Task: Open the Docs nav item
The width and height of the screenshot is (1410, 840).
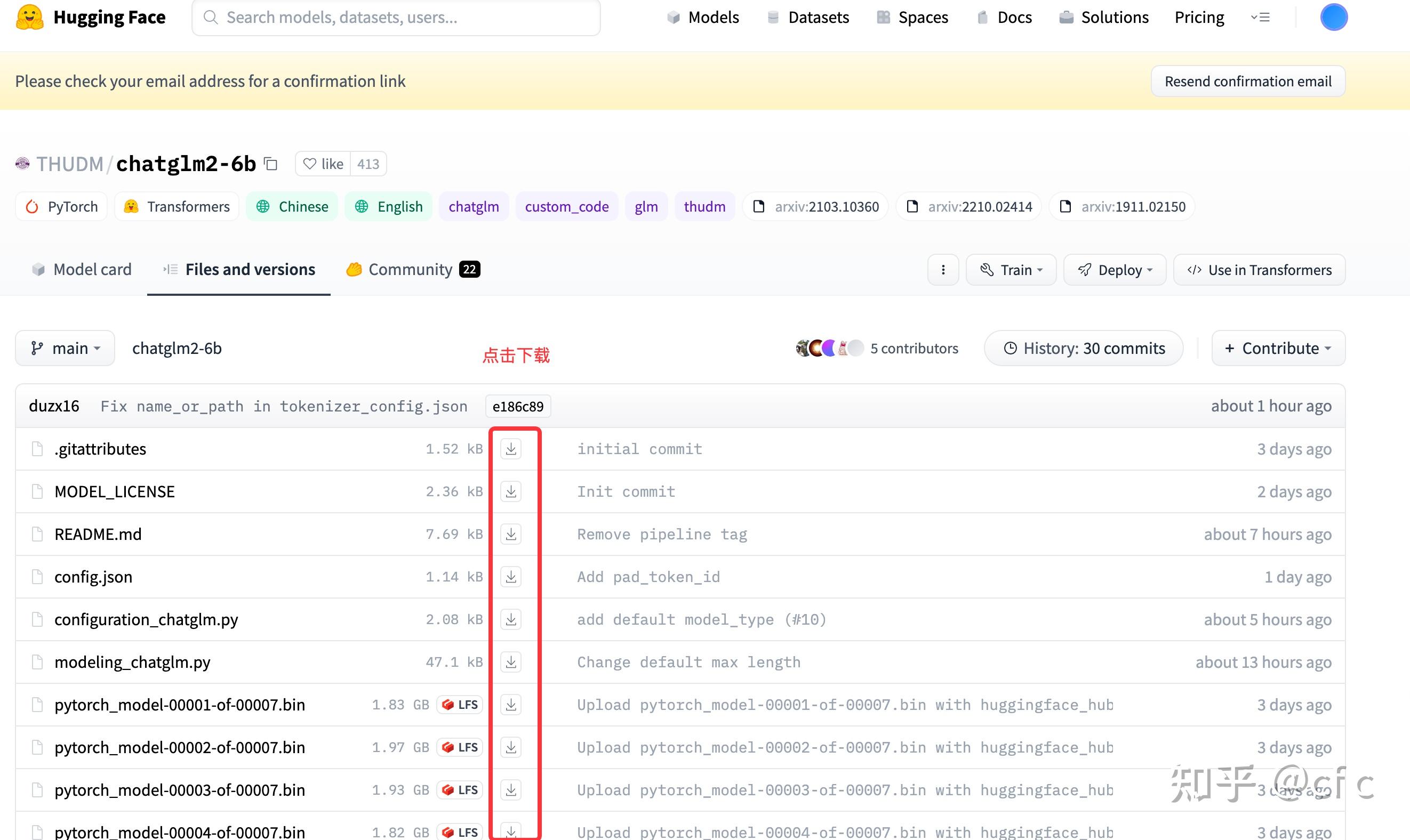Action: [1005, 18]
